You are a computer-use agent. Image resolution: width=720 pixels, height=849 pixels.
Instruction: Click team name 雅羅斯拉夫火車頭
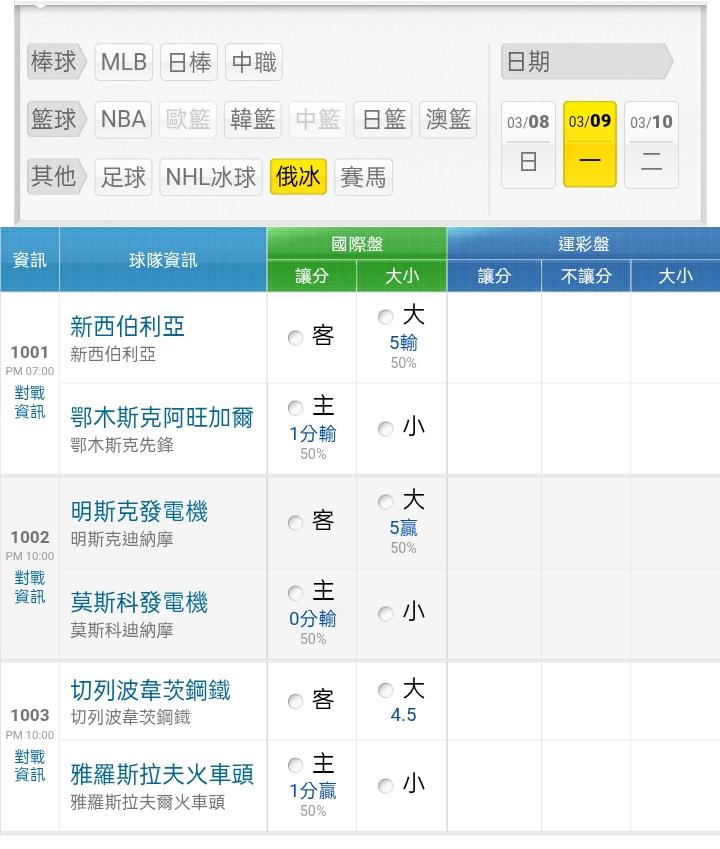(x=162, y=774)
